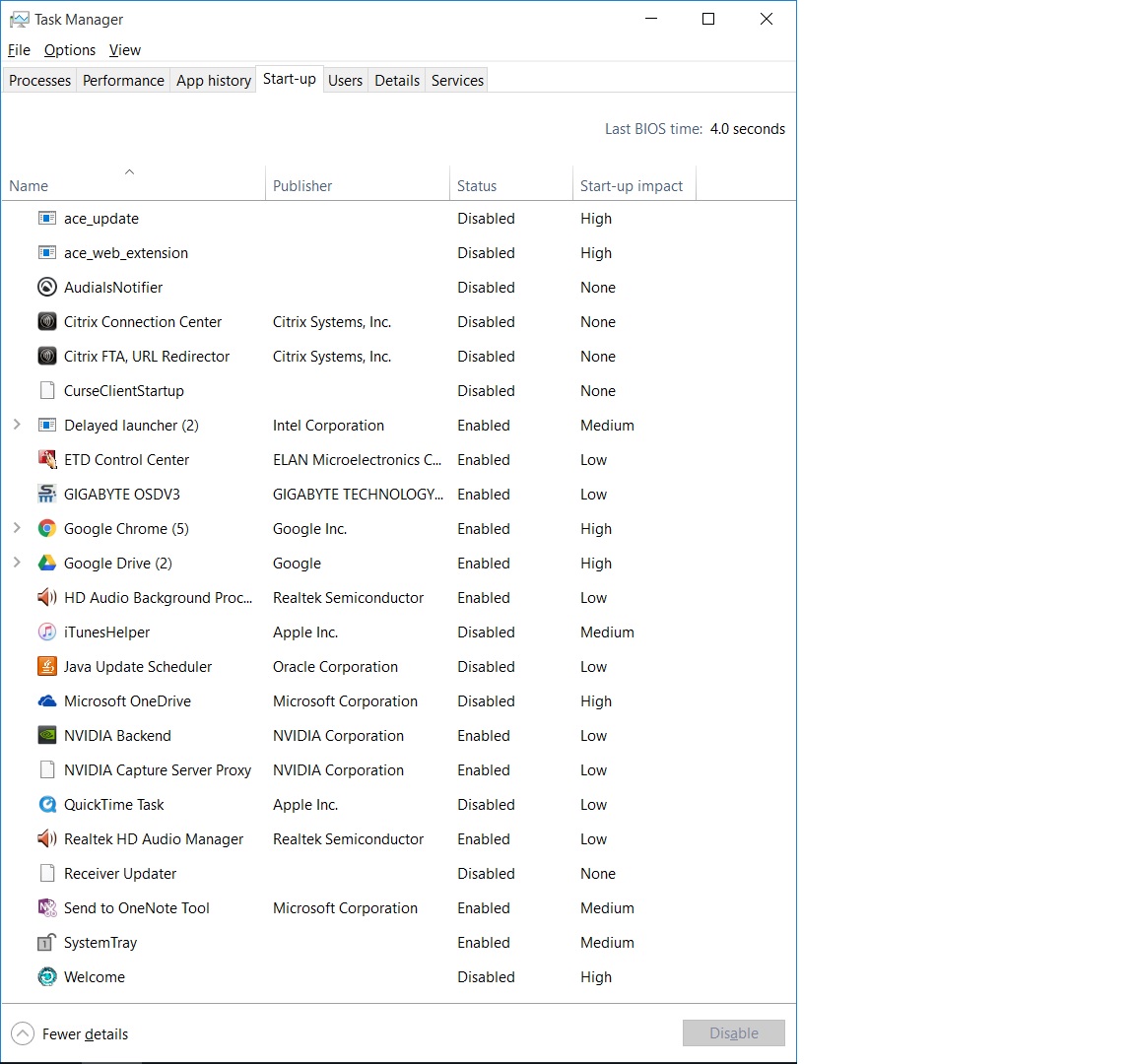
Task: Select the AudialsNotifier icon
Action: point(47,288)
